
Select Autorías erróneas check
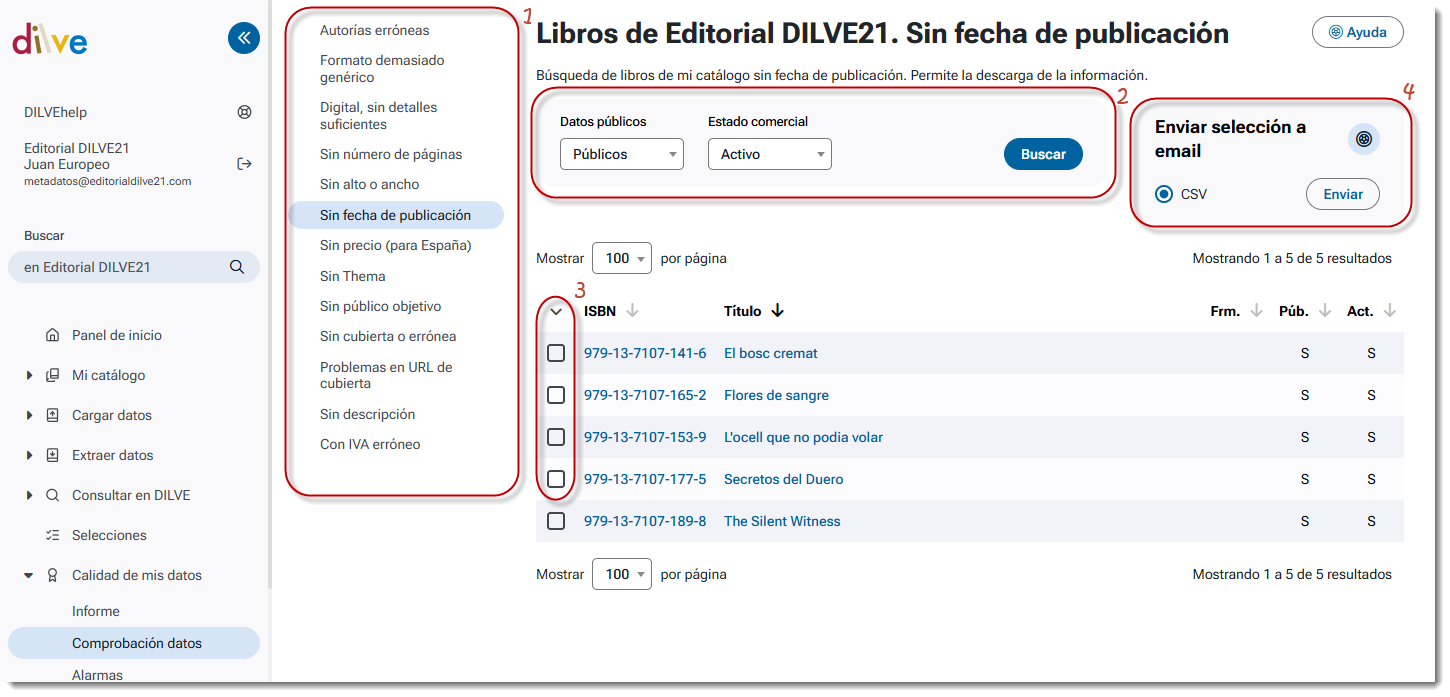pos(375,30)
